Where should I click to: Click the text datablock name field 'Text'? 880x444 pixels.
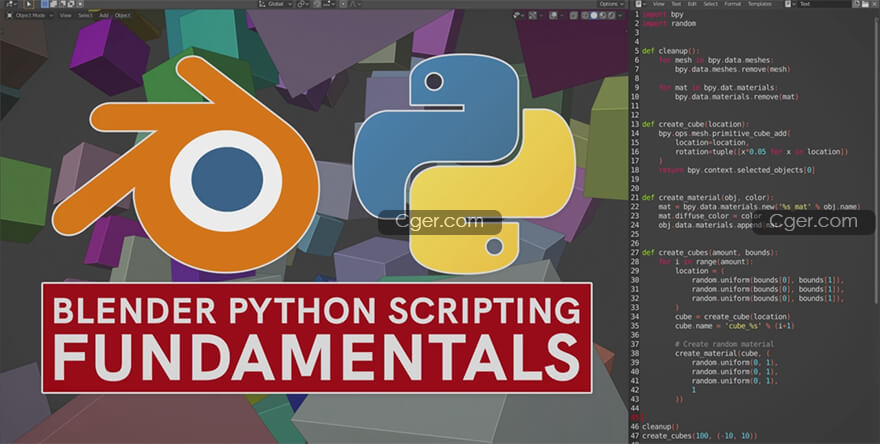[x=824, y=4]
